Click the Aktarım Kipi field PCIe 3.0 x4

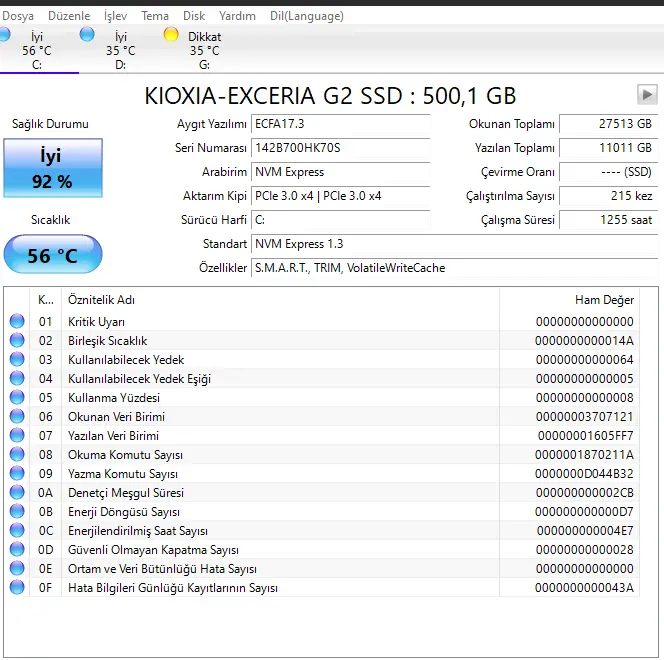click(340, 196)
